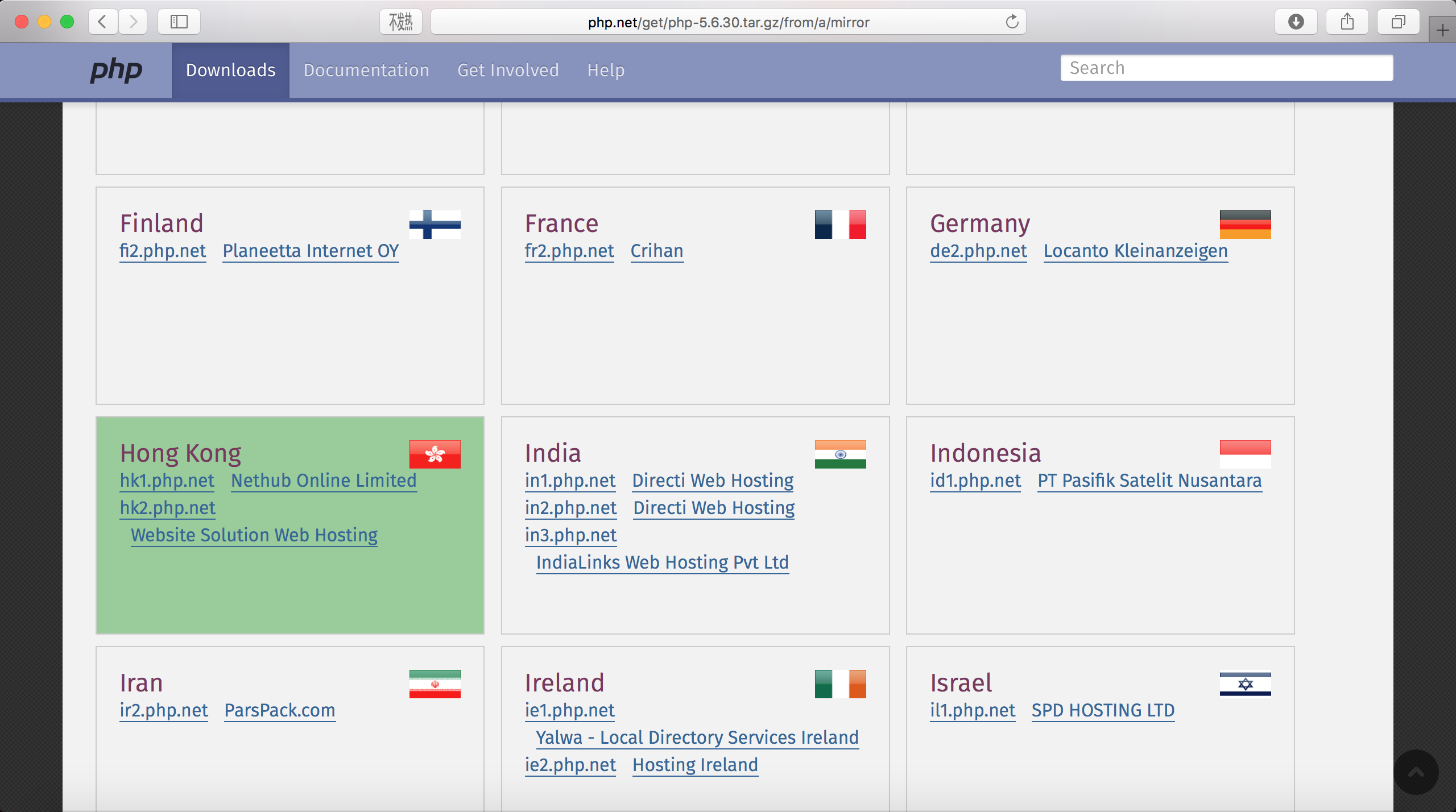This screenshot has height=812, width=1456.
Task: Open the SPD HOSTING LTD link
Action: (x=1103, y=710)
